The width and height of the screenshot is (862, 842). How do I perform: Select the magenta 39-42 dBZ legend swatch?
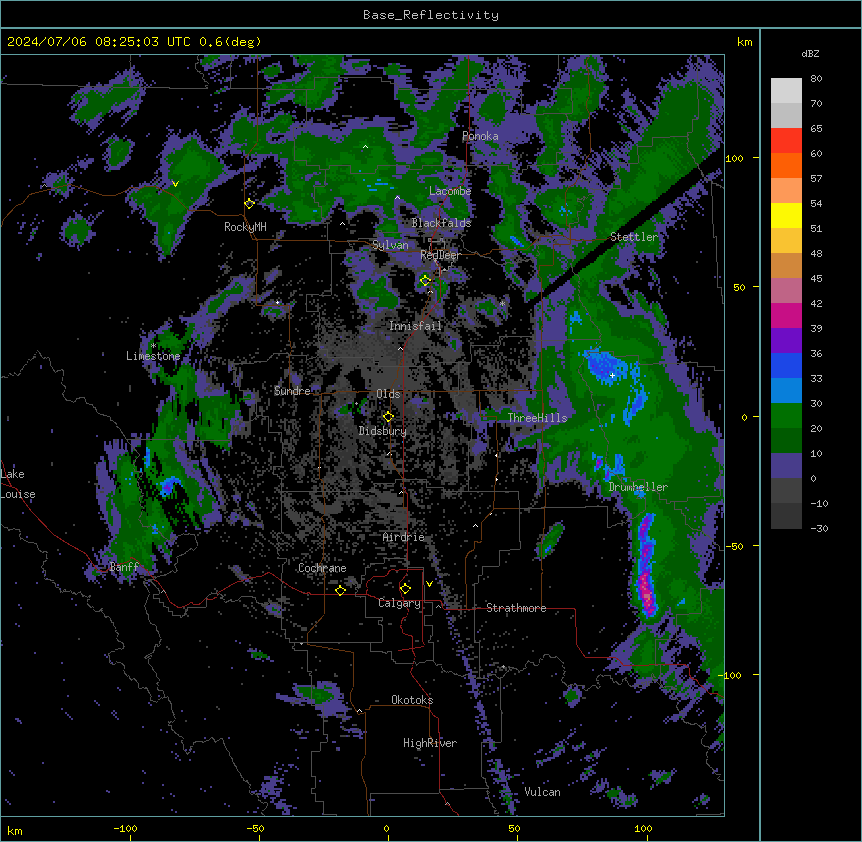coord(786,315)
